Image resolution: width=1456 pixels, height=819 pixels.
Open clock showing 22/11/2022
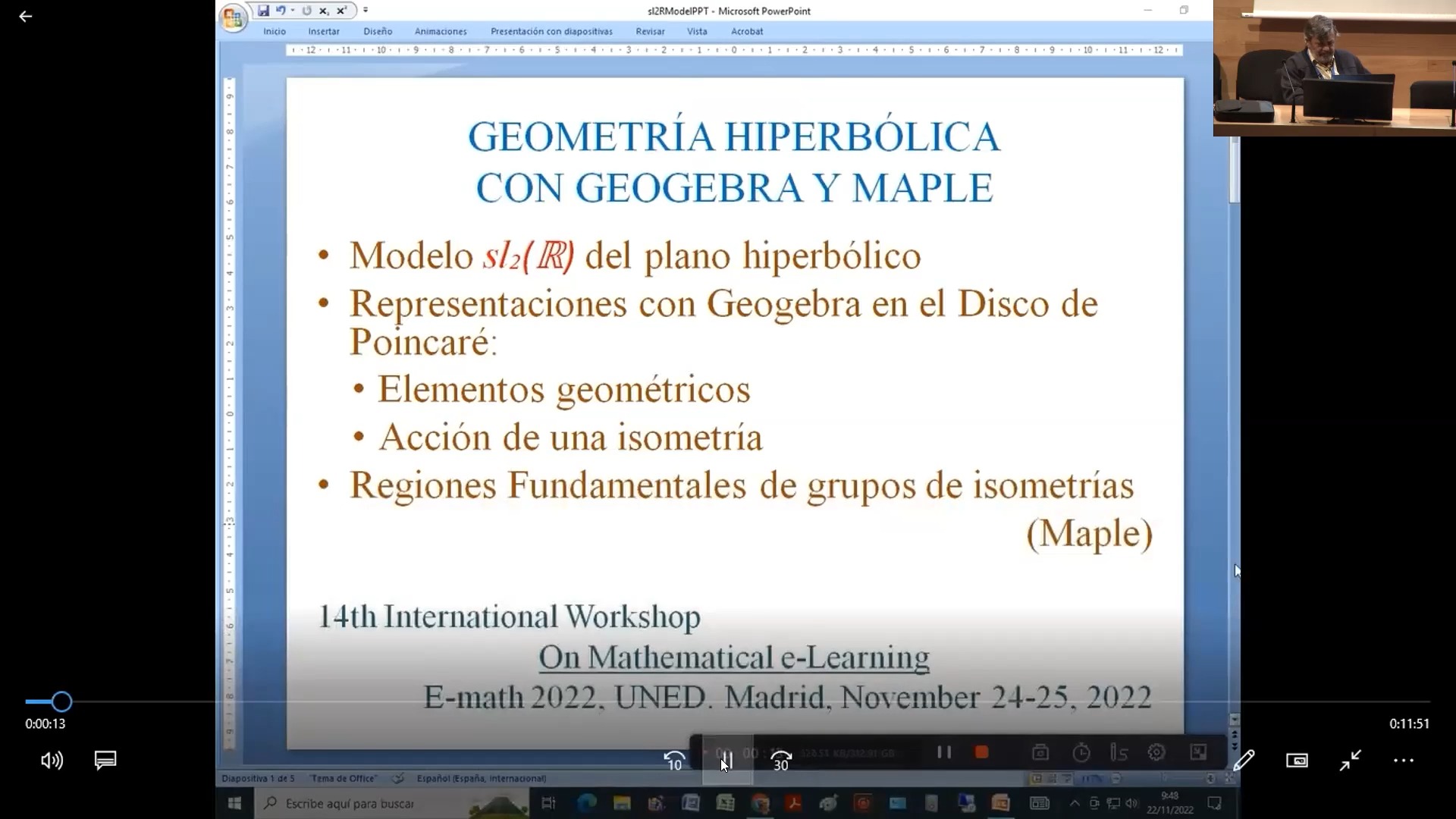pos(1170,803)
